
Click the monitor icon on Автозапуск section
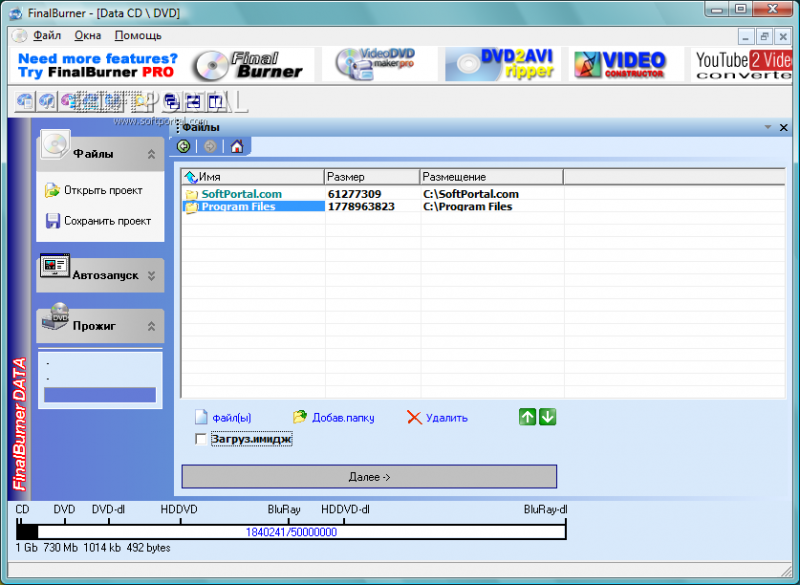[55, 266]
